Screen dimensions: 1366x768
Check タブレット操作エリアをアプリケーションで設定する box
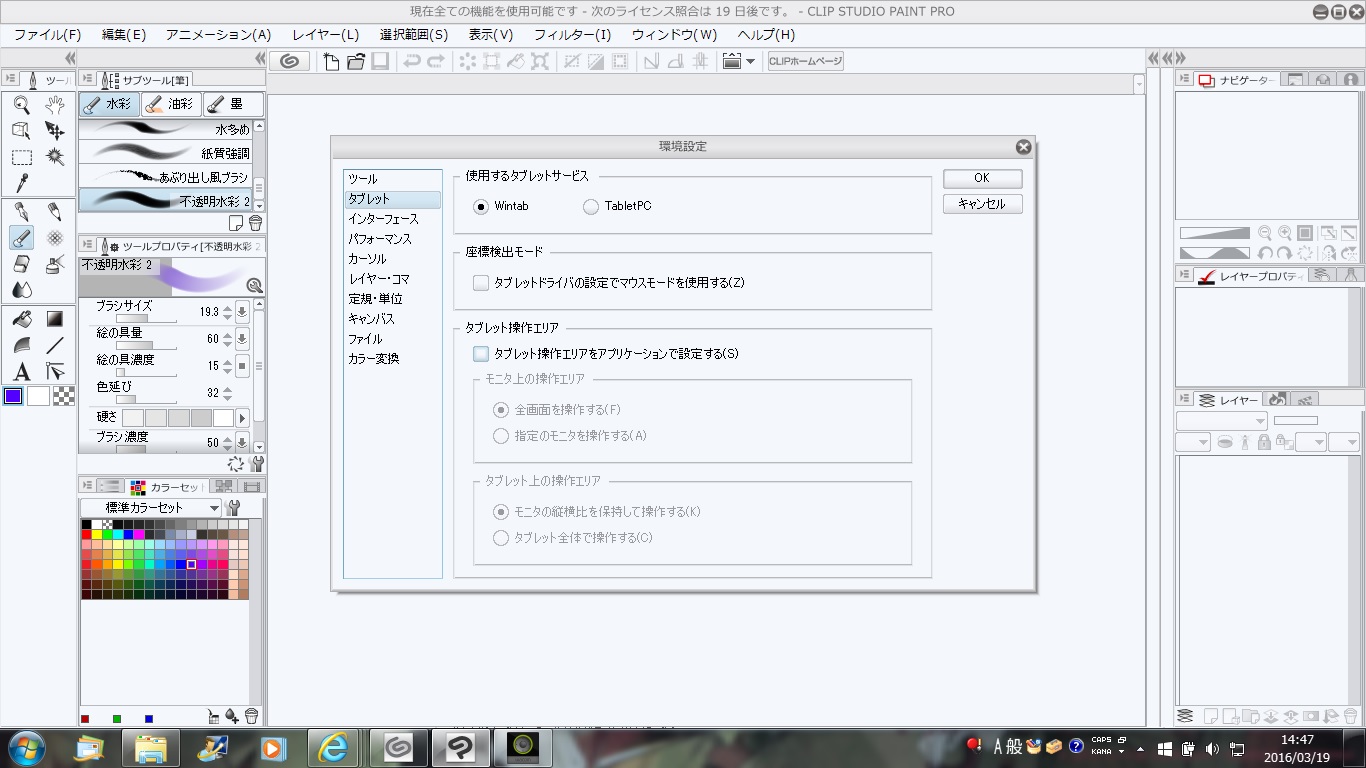[481, 353]
